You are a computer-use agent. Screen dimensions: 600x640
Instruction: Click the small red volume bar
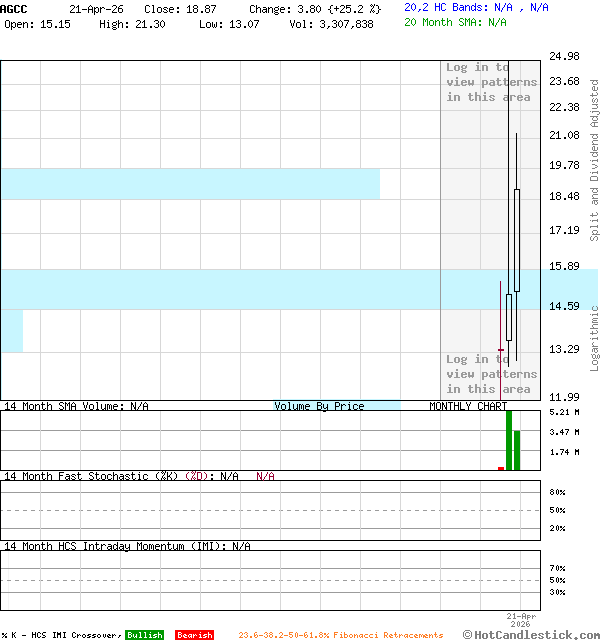pyautogui.click(x=501, y=467)
